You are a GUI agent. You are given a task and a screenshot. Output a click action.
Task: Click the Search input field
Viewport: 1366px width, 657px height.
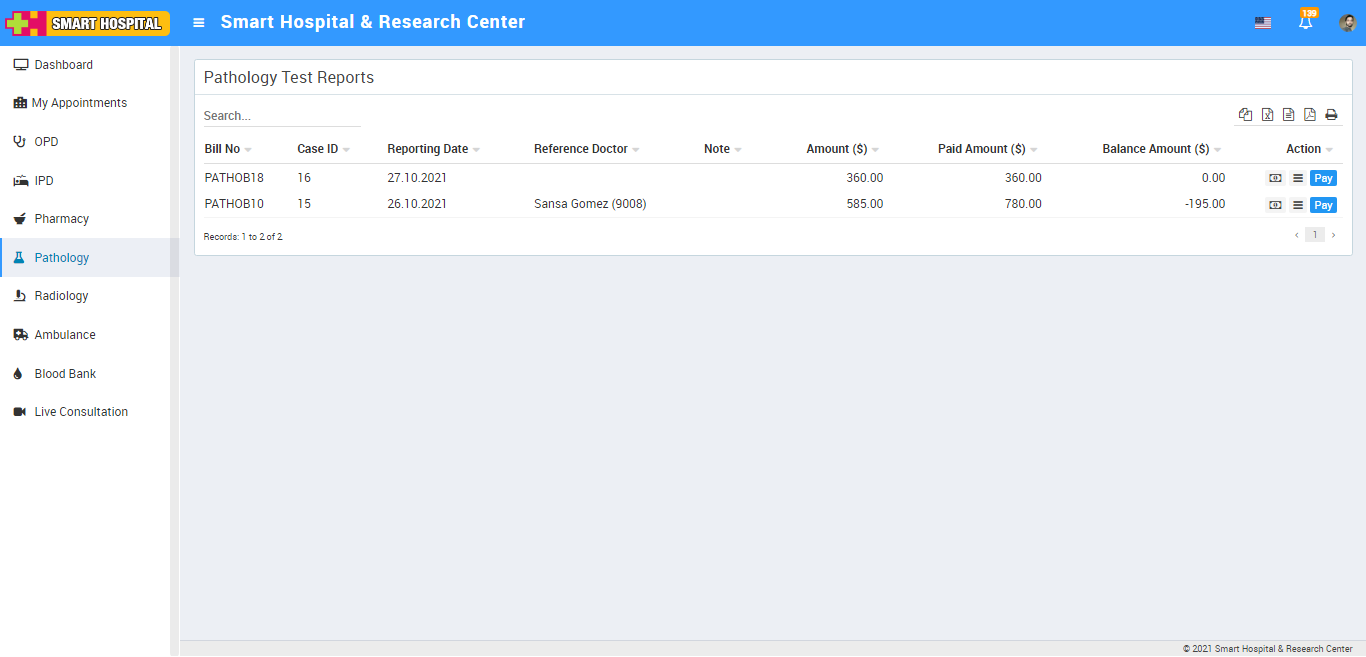tap(281, 116)
